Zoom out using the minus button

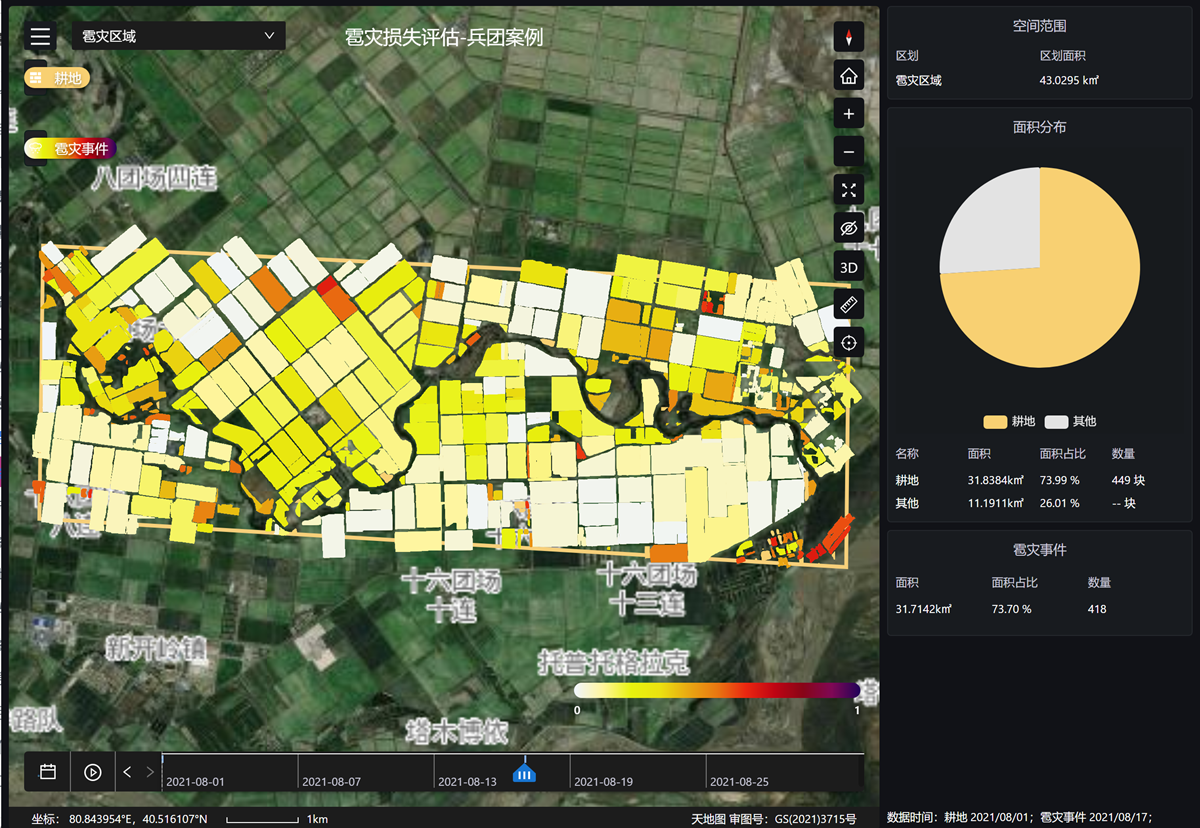pyautogui.click(x=849, y=152)
